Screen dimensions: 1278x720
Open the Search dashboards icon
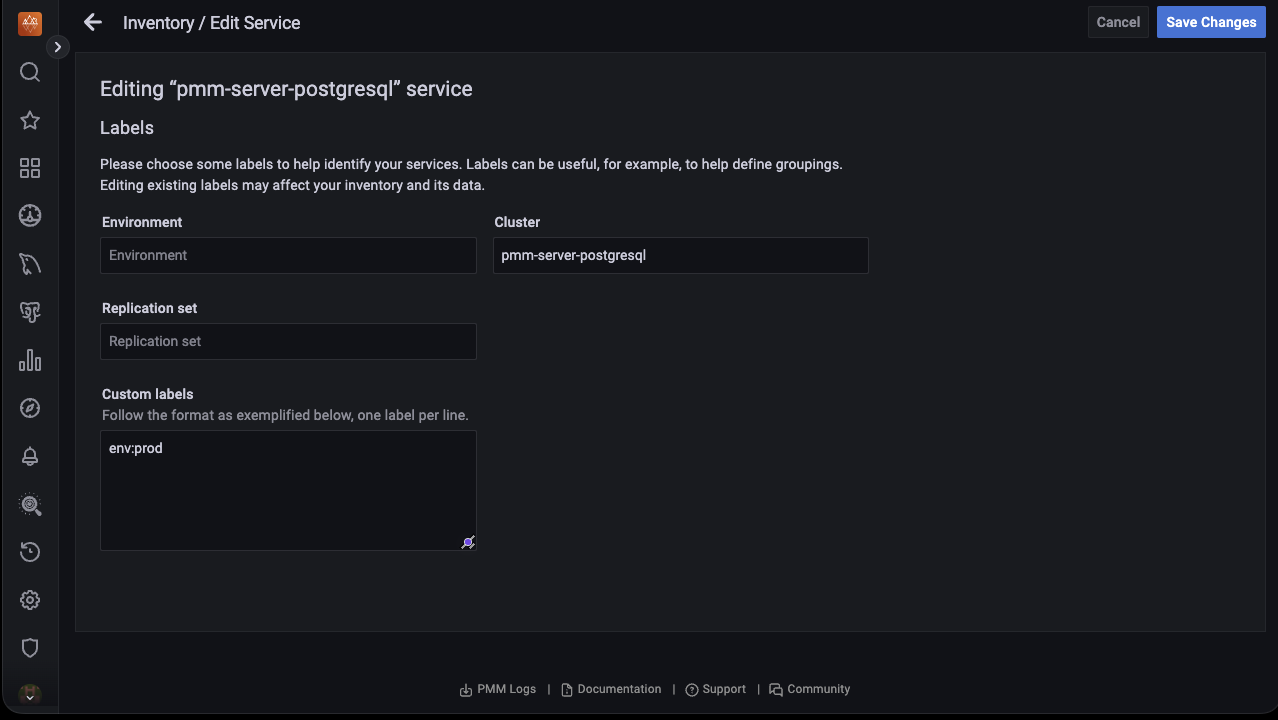[30, 72]
